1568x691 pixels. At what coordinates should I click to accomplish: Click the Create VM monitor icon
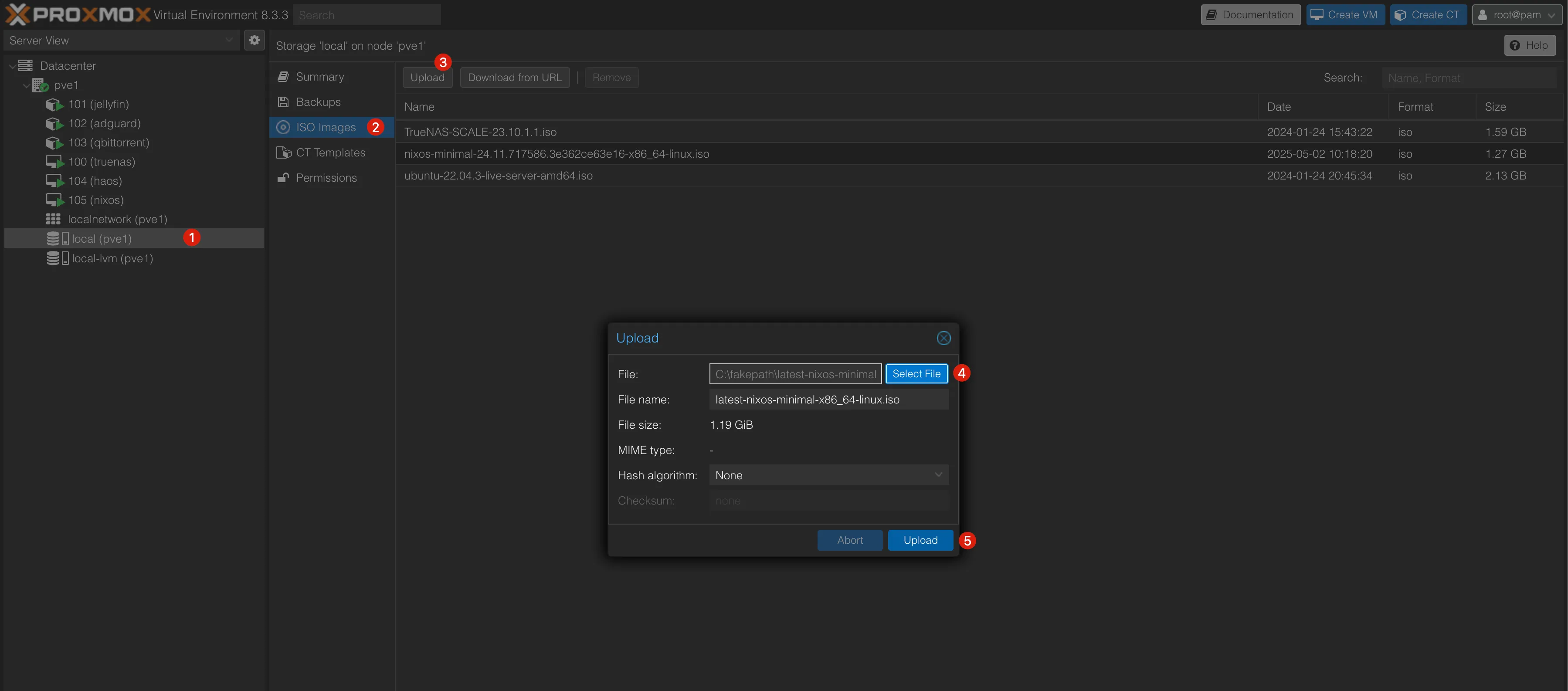pyautogui.click(x=1317, y=15)
